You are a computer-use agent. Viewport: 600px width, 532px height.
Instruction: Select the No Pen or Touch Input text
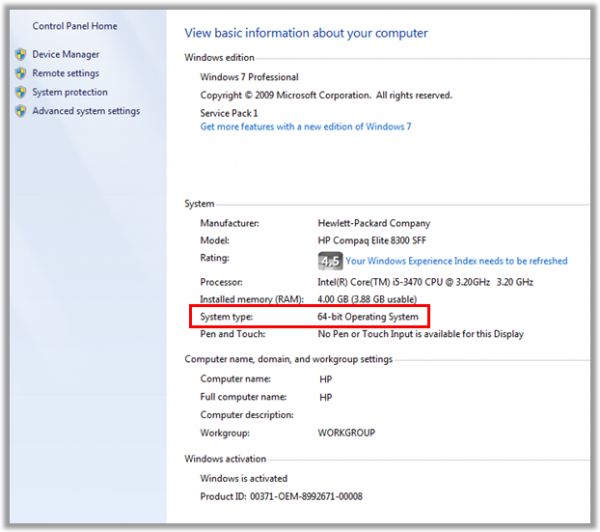click(421, 334)
